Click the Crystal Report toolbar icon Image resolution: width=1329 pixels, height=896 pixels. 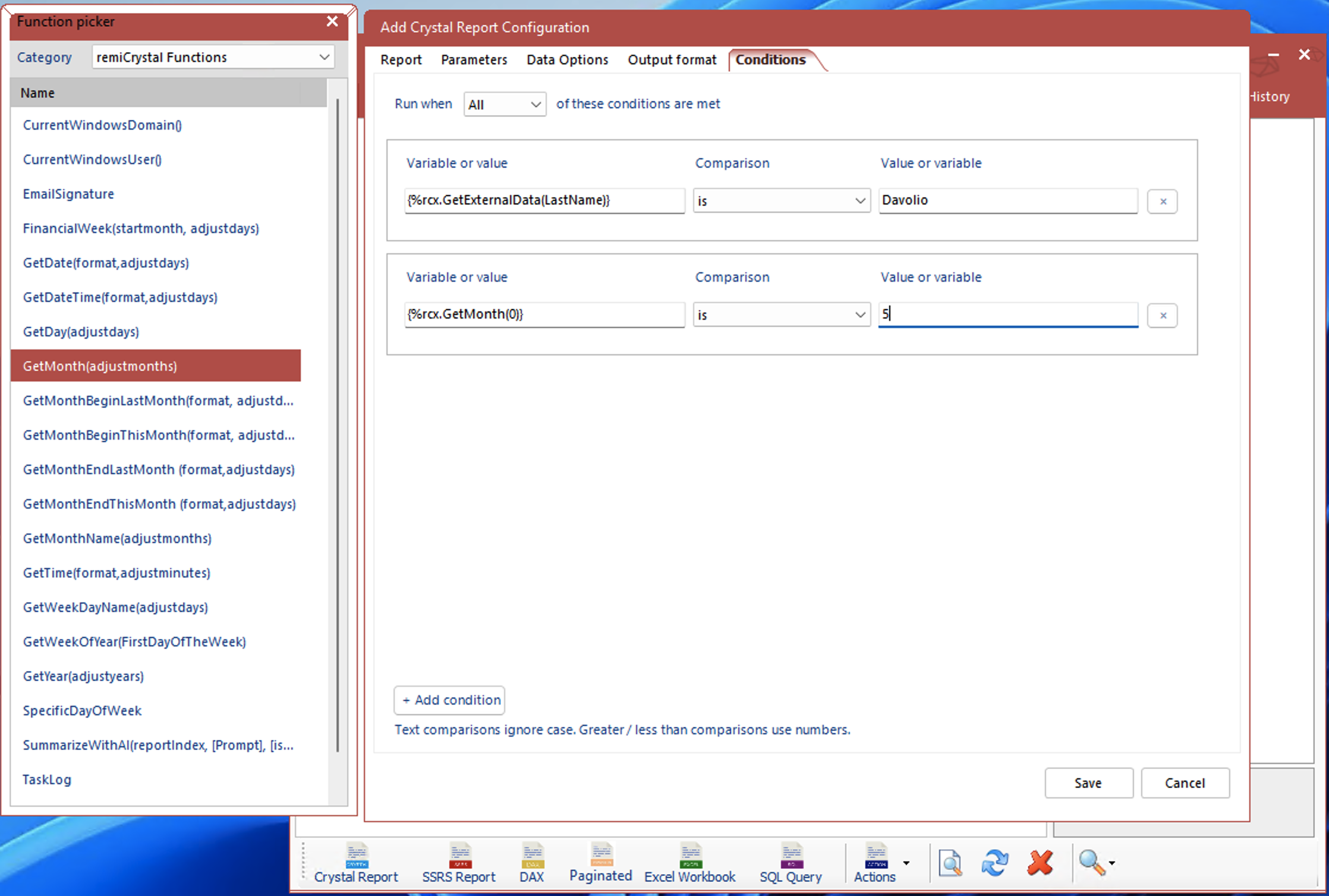[356, 863]
